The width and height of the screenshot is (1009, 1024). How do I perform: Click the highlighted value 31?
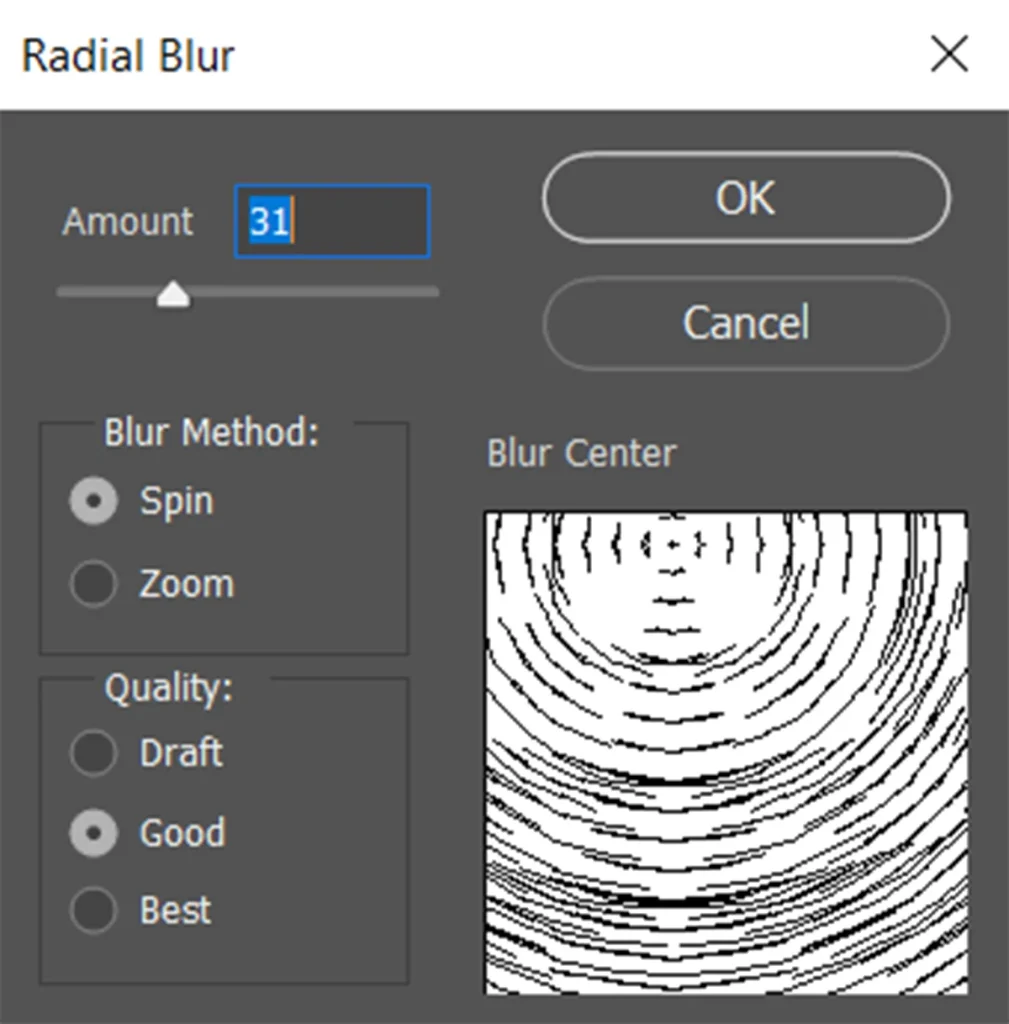(x=268, y=221)
